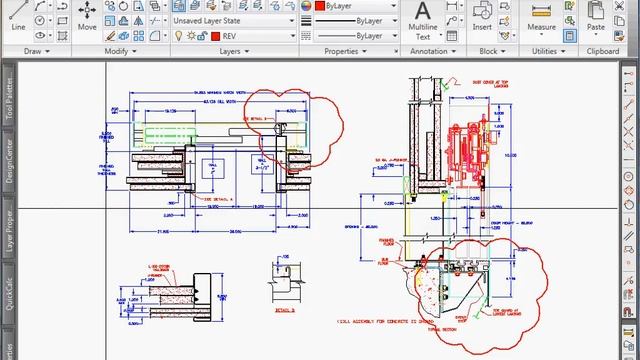Expand the Draw panel
640x360 pixels.
click(37, 51)
